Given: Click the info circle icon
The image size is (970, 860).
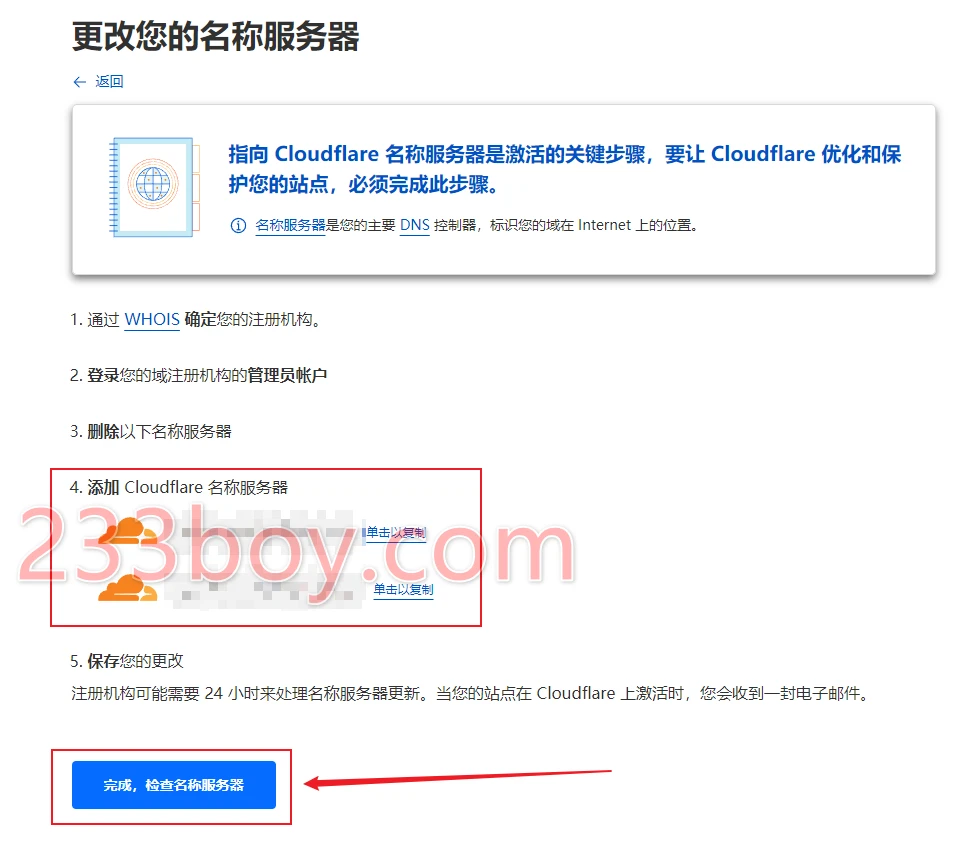Looking at the screenshot, I should (238, 225).
